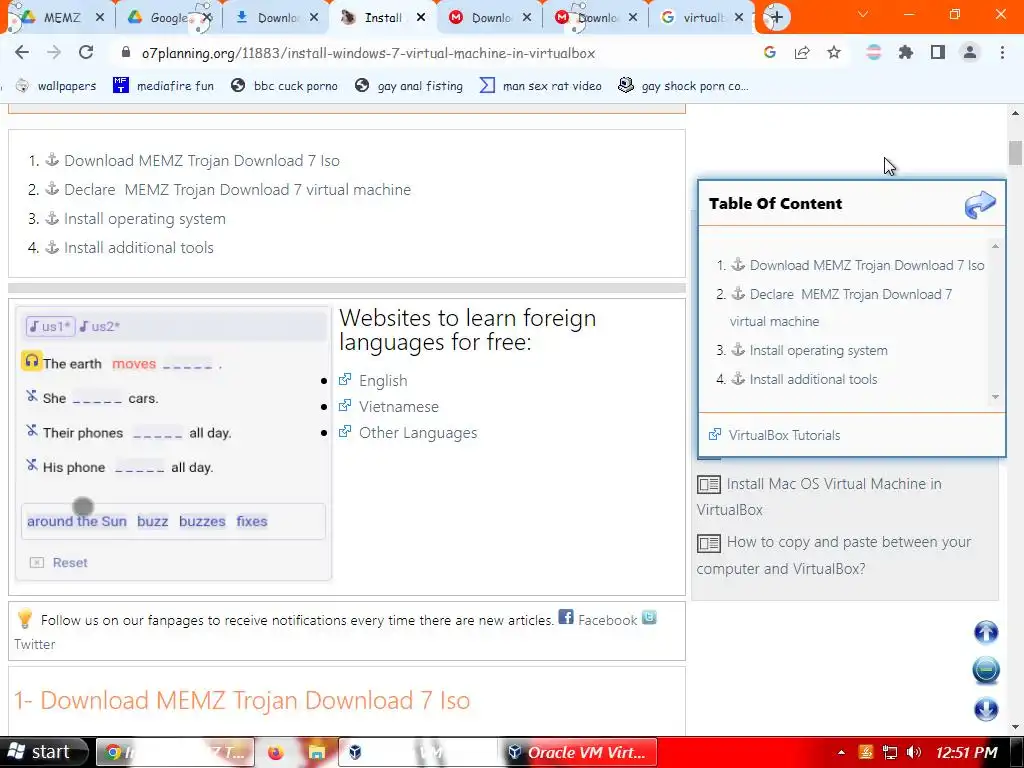Open 'Install additional tools' in the Table Of Content popup

812,379
